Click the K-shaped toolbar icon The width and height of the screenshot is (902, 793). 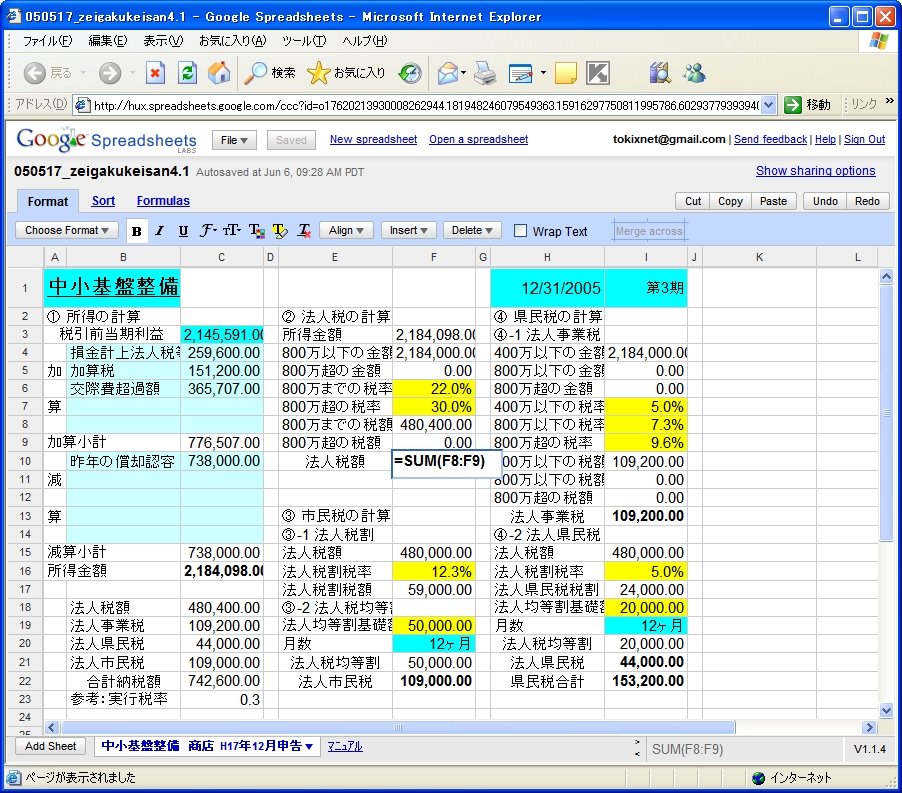[x=598, y=73]
